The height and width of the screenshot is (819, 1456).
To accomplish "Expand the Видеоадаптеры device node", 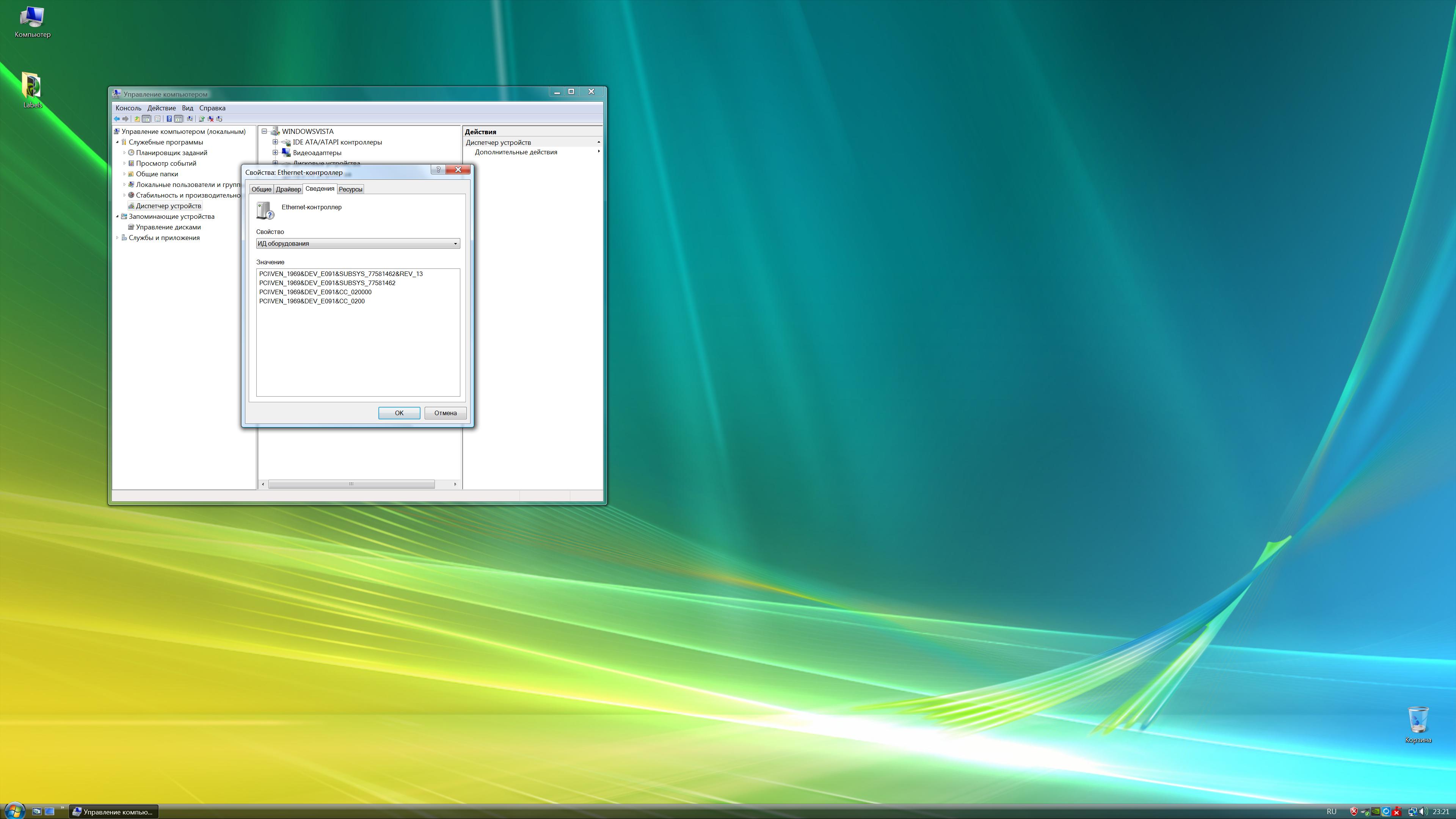I will pos(275,152).
